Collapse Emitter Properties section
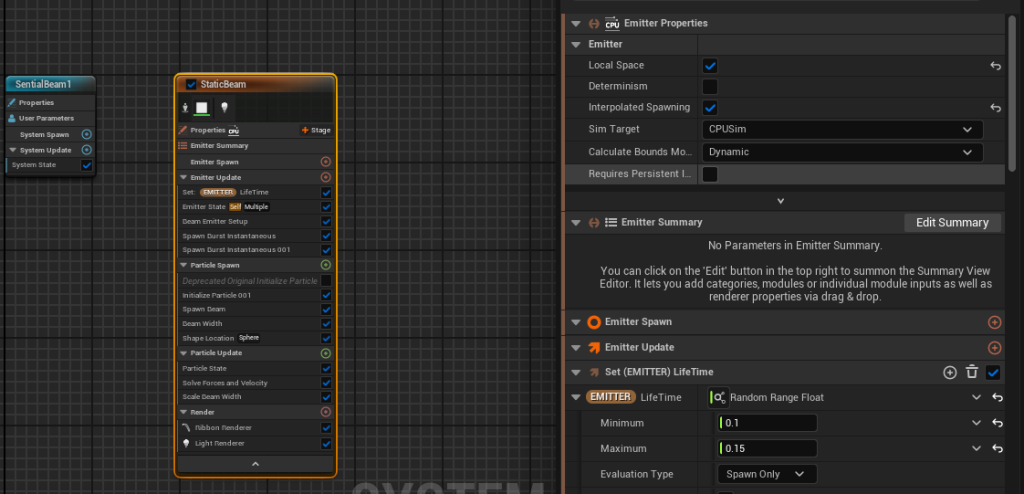Screen dimensions: 1024x494 point(575,24)
